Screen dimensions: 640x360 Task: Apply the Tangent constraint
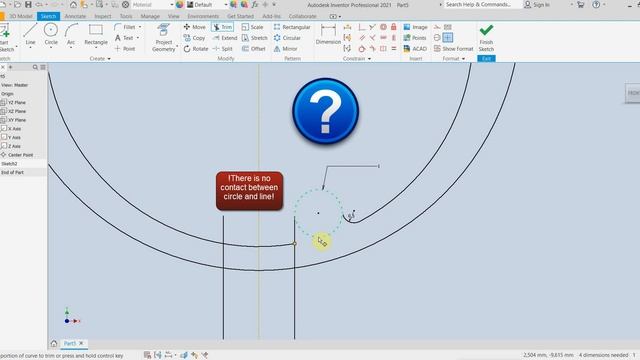click(x=362, y=49)
